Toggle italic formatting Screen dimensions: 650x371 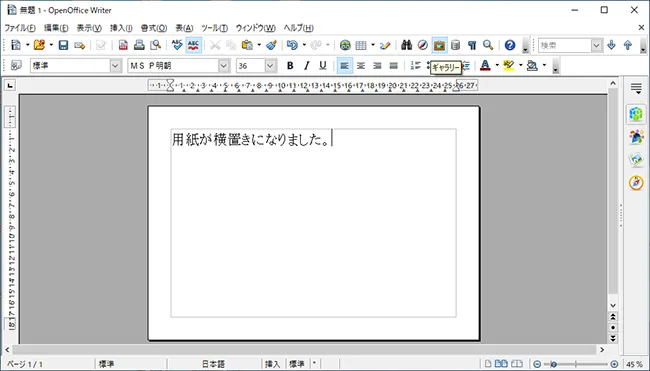click(306, 65)
